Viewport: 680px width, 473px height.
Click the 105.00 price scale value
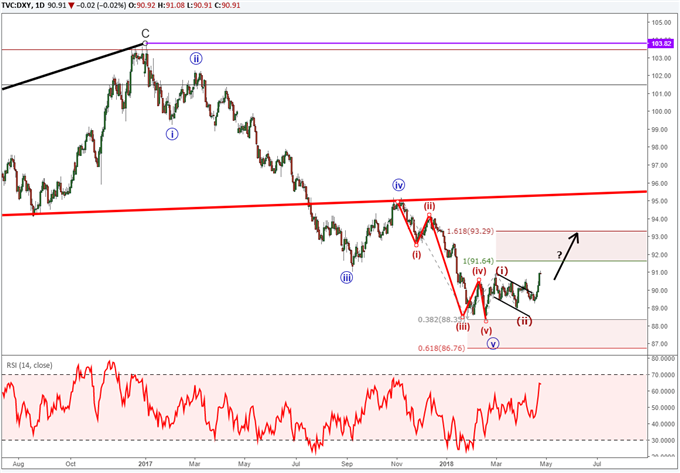click(x=663, y=22)
